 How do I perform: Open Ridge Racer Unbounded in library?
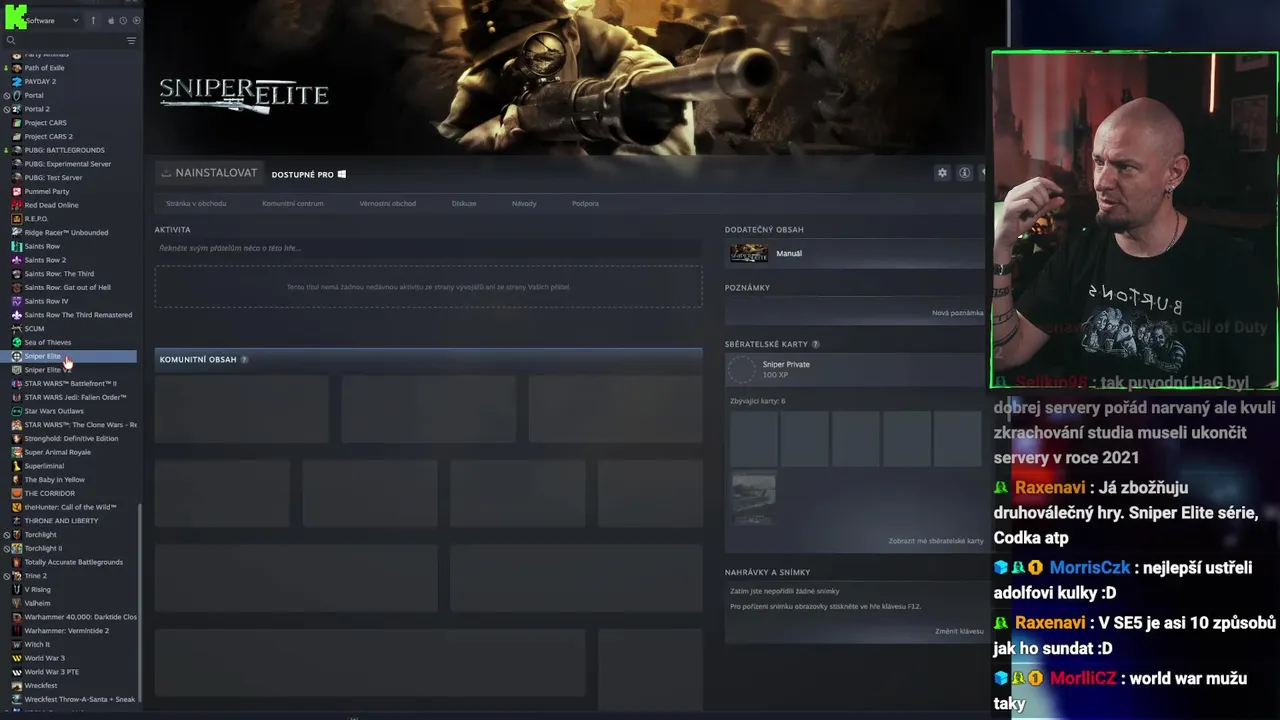(x=66, y=232)
